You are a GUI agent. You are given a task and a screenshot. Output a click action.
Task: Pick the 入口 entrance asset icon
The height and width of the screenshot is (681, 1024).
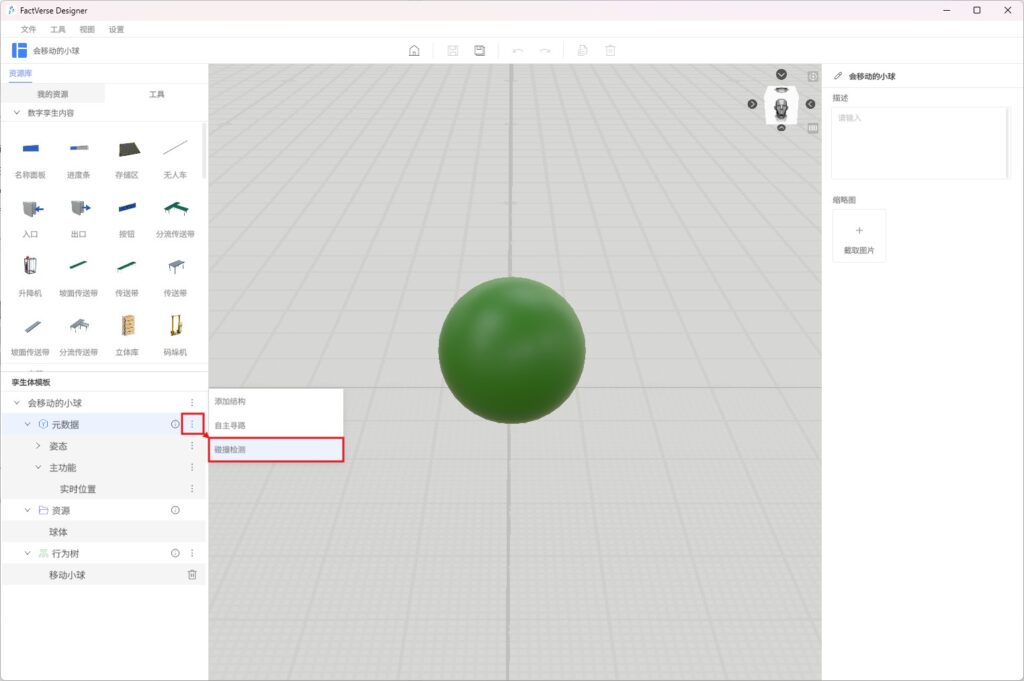pos(29,208)
